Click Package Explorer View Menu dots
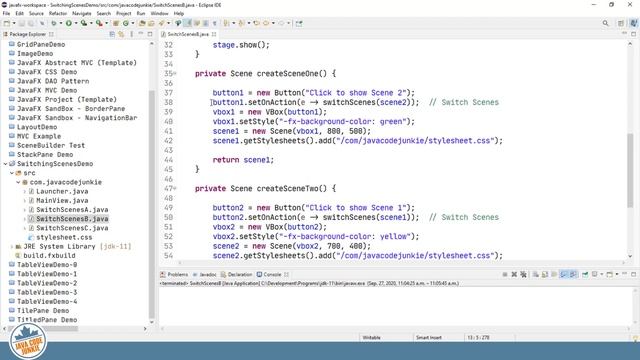The image size is (640, 360). (x=131, y=34)
